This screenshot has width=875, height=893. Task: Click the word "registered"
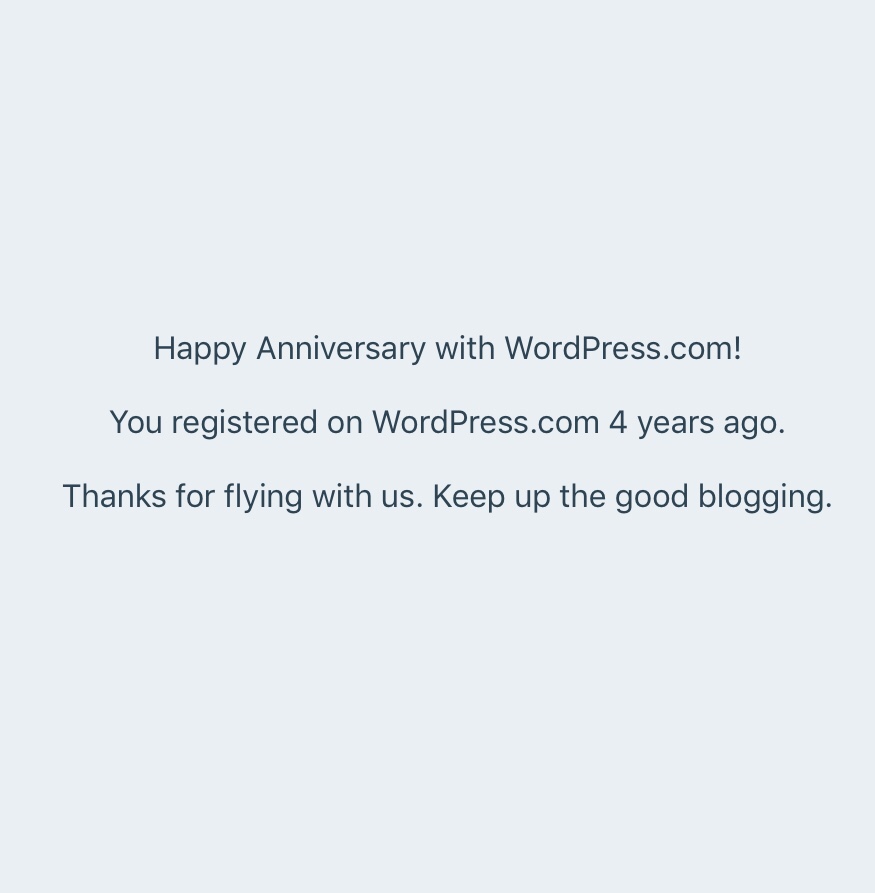[x=244, y=423]
